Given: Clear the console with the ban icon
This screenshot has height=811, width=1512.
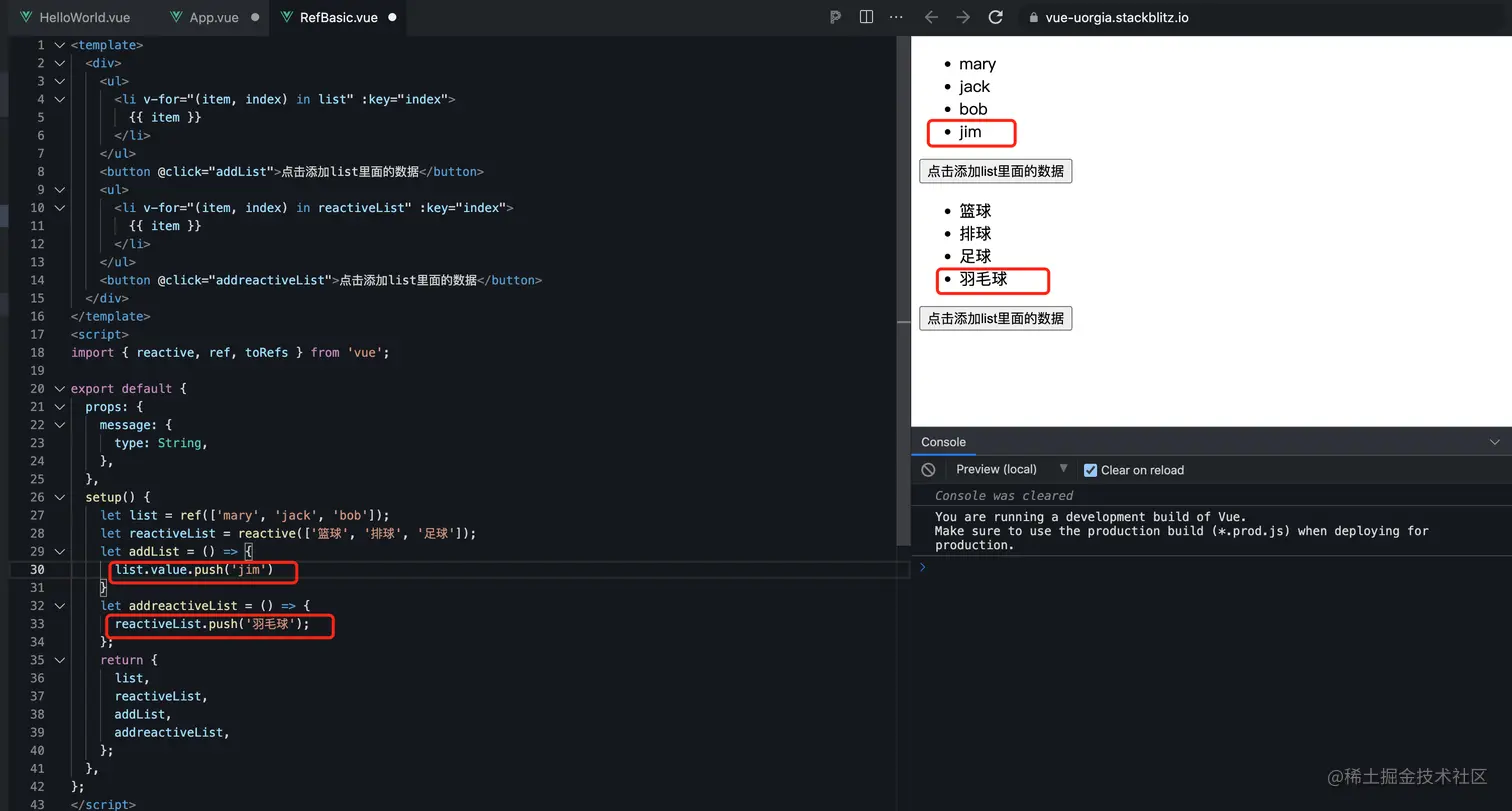Looking at the screenshot, I should click(928, 470).
